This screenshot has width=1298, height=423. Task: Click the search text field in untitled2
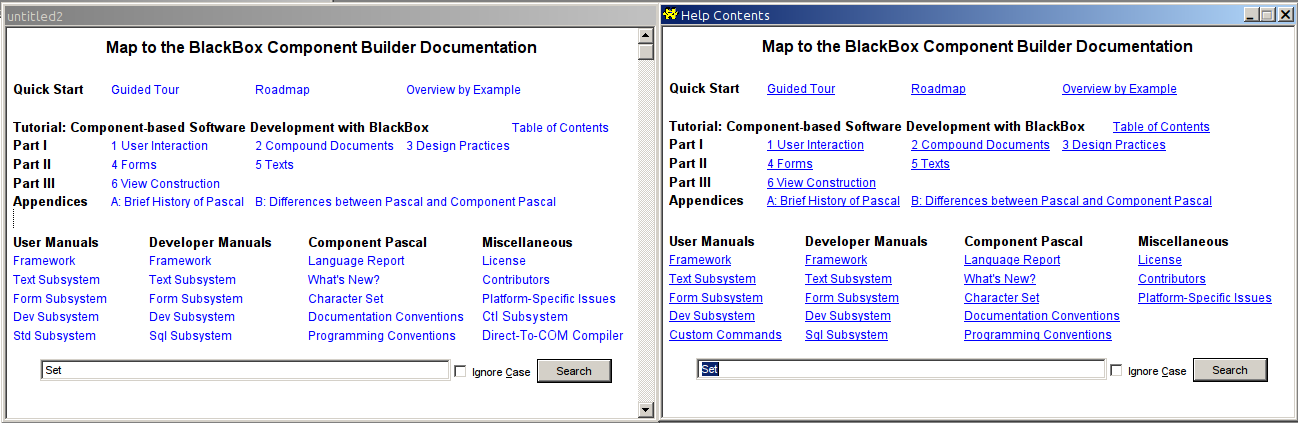coord(245,371)
